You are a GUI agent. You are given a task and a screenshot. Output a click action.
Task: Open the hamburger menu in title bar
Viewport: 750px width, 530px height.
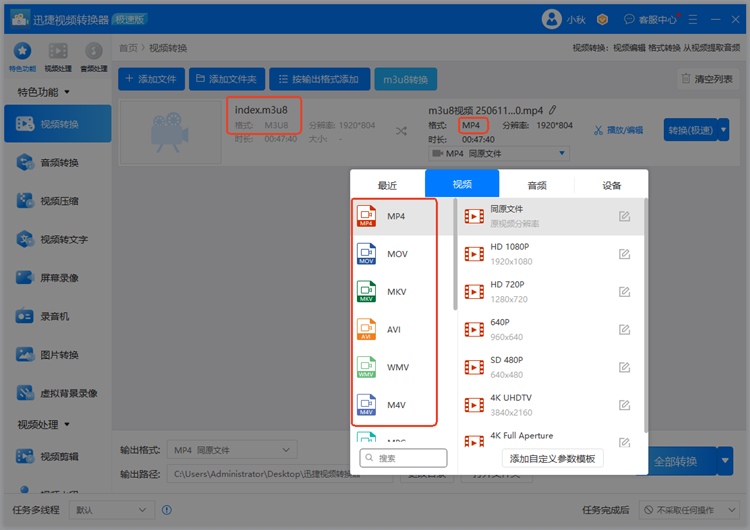tap(693, 19)
